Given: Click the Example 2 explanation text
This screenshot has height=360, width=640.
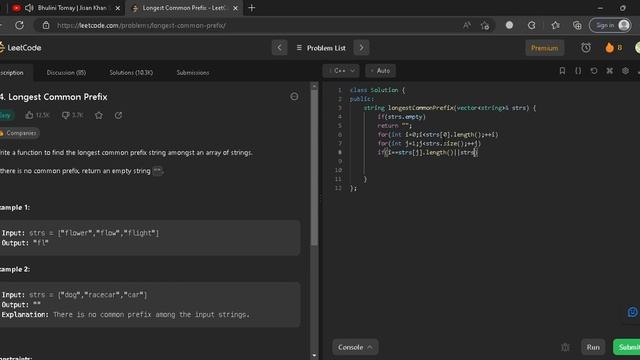Looking at the screenshot, I should (126, 315).
